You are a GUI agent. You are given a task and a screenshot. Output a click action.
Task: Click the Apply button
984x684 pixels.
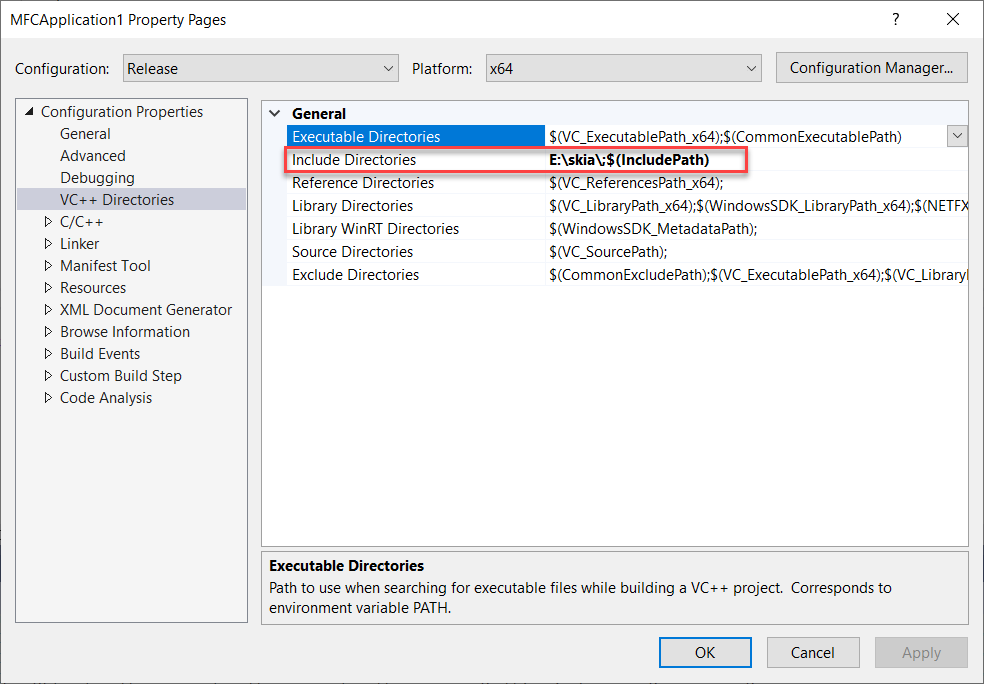[921, 653]
